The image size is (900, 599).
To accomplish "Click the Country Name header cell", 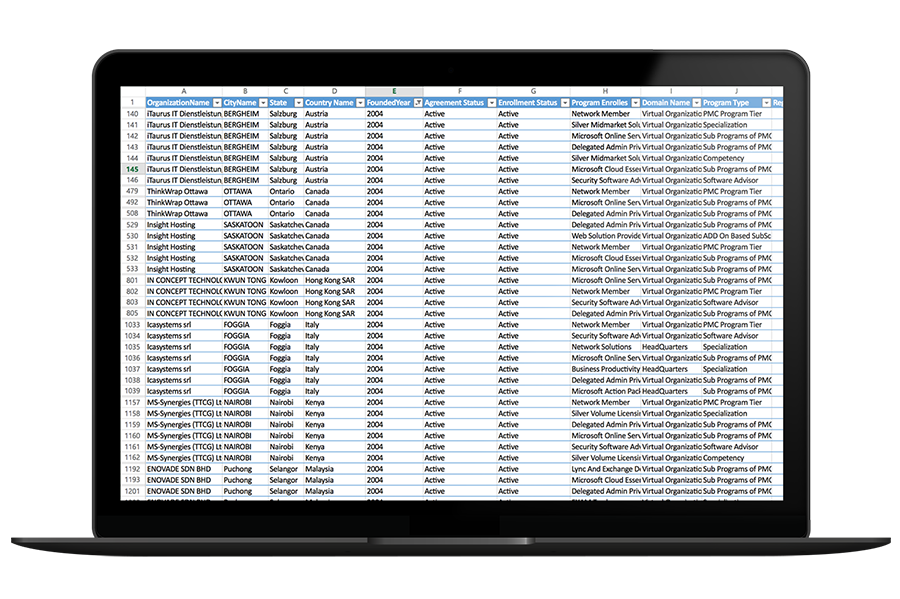I will [x=335, y=103].
